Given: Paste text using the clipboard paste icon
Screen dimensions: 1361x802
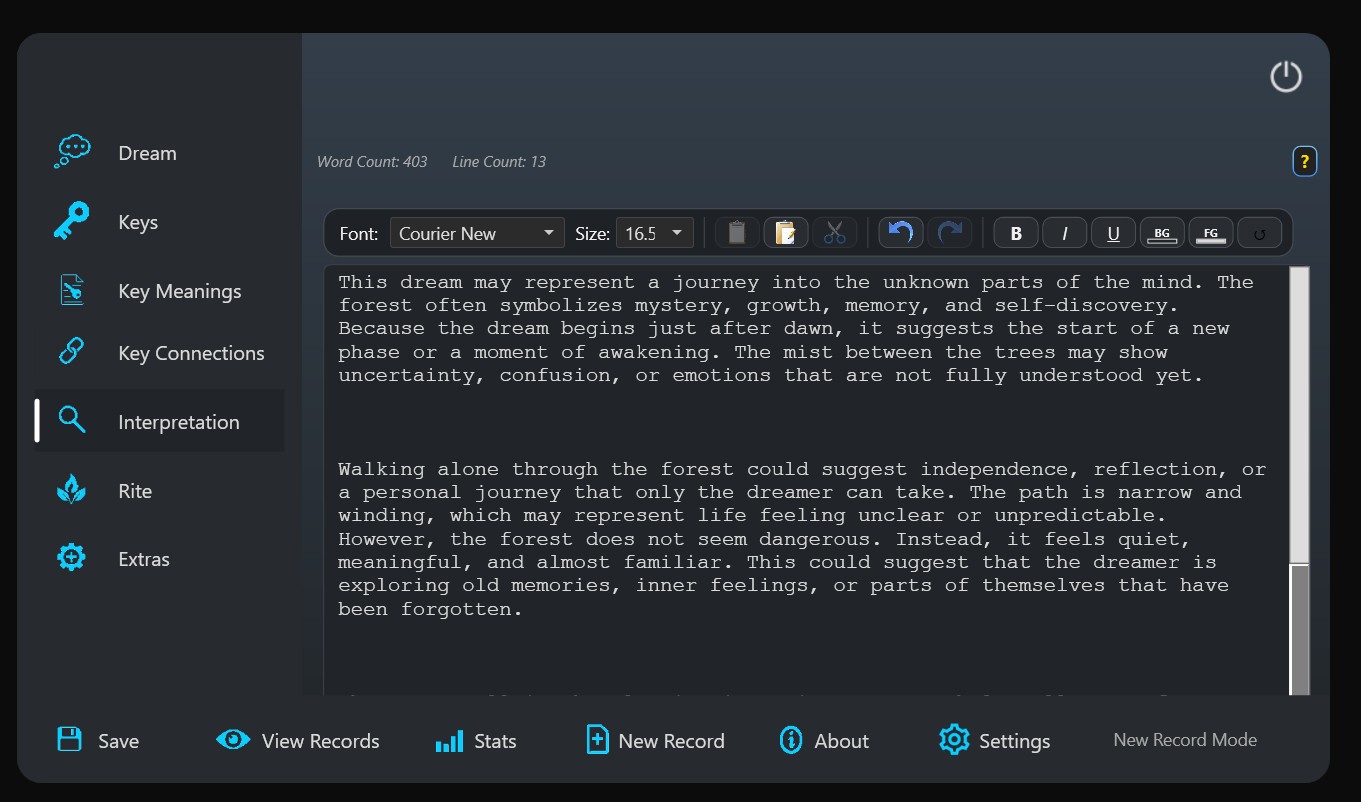Looking at the screenshot, I should click(786, 233).
